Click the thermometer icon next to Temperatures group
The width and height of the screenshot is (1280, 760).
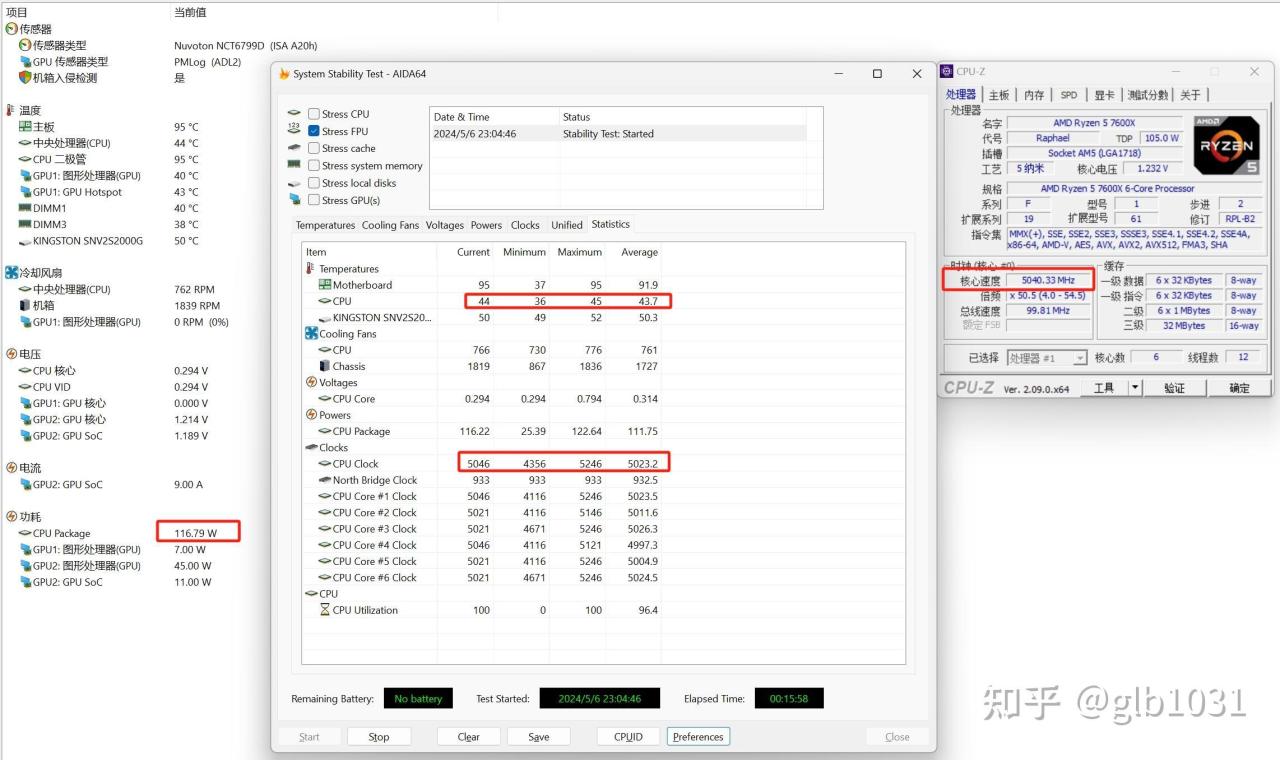pyautogui.click(x=310, y=269)
